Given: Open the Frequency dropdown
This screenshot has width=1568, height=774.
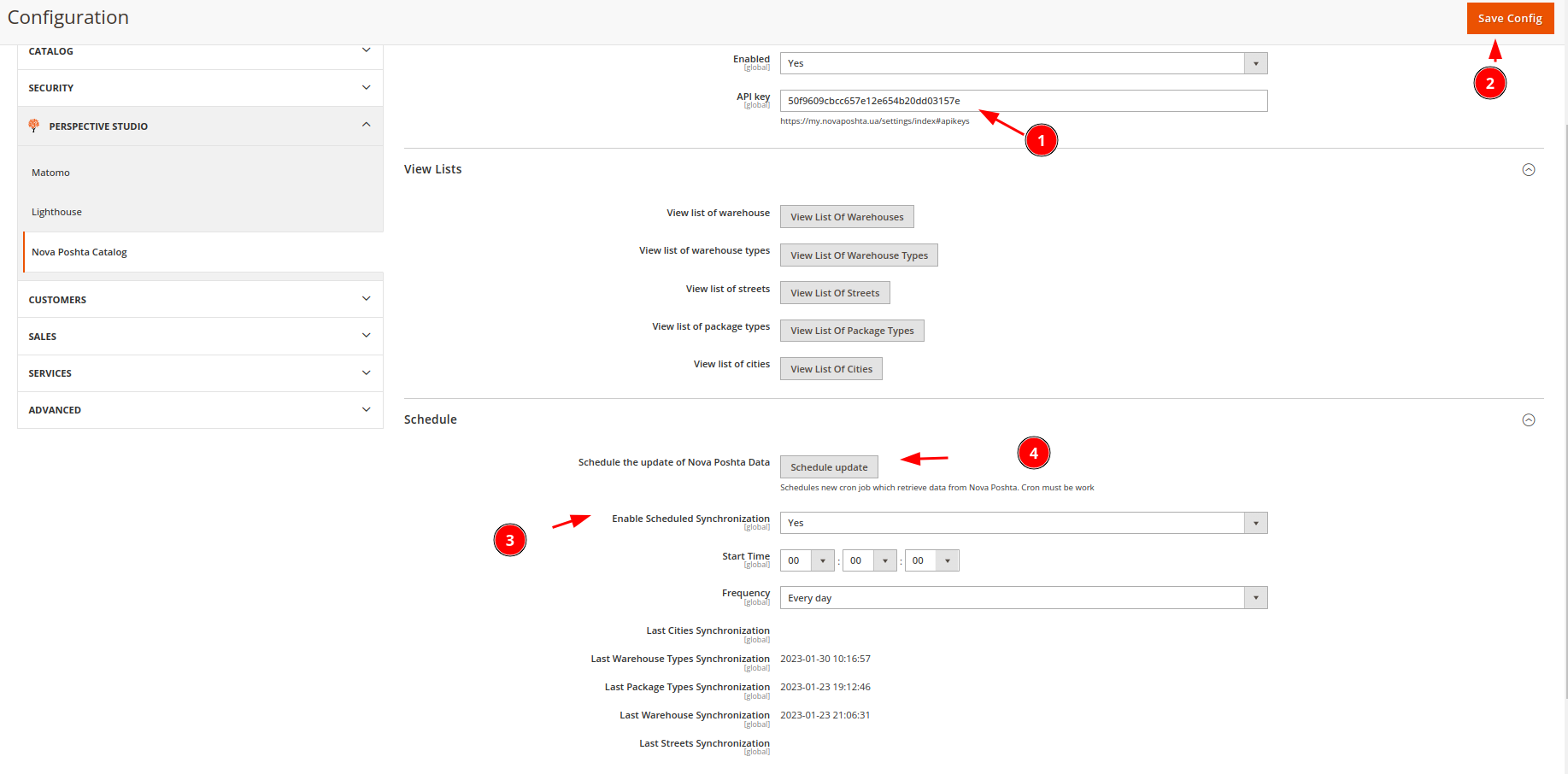Looking at the screenshot, I should [1024, 598].
